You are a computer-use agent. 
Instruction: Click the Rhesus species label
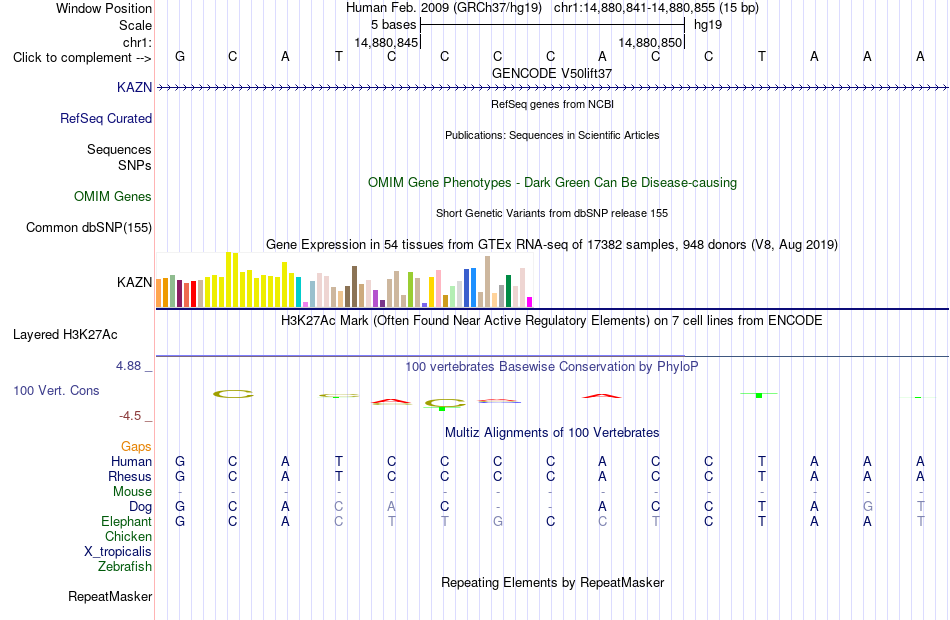click(x=130, y=476)
